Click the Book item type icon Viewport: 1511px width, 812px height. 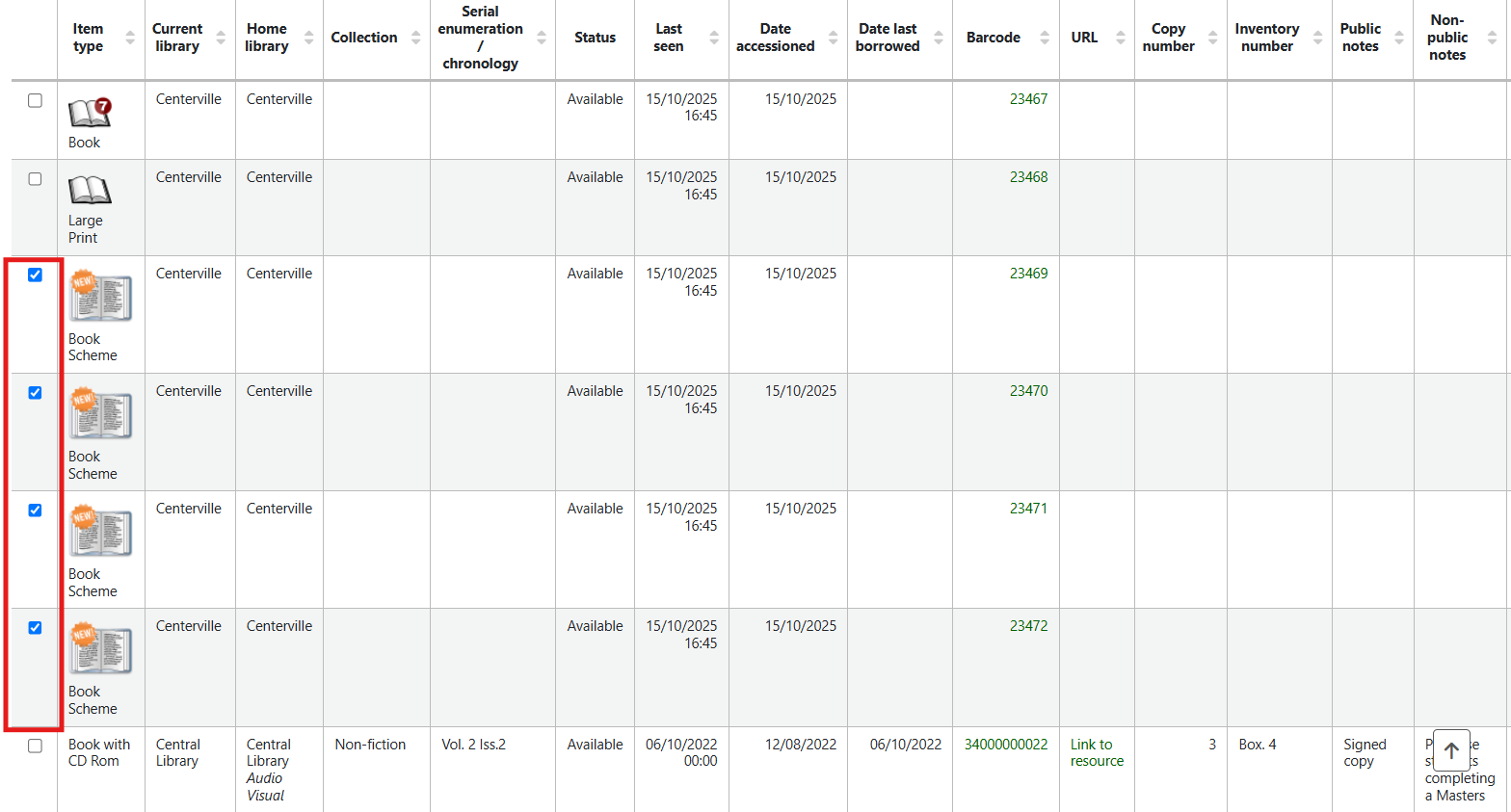click(90, 113)
